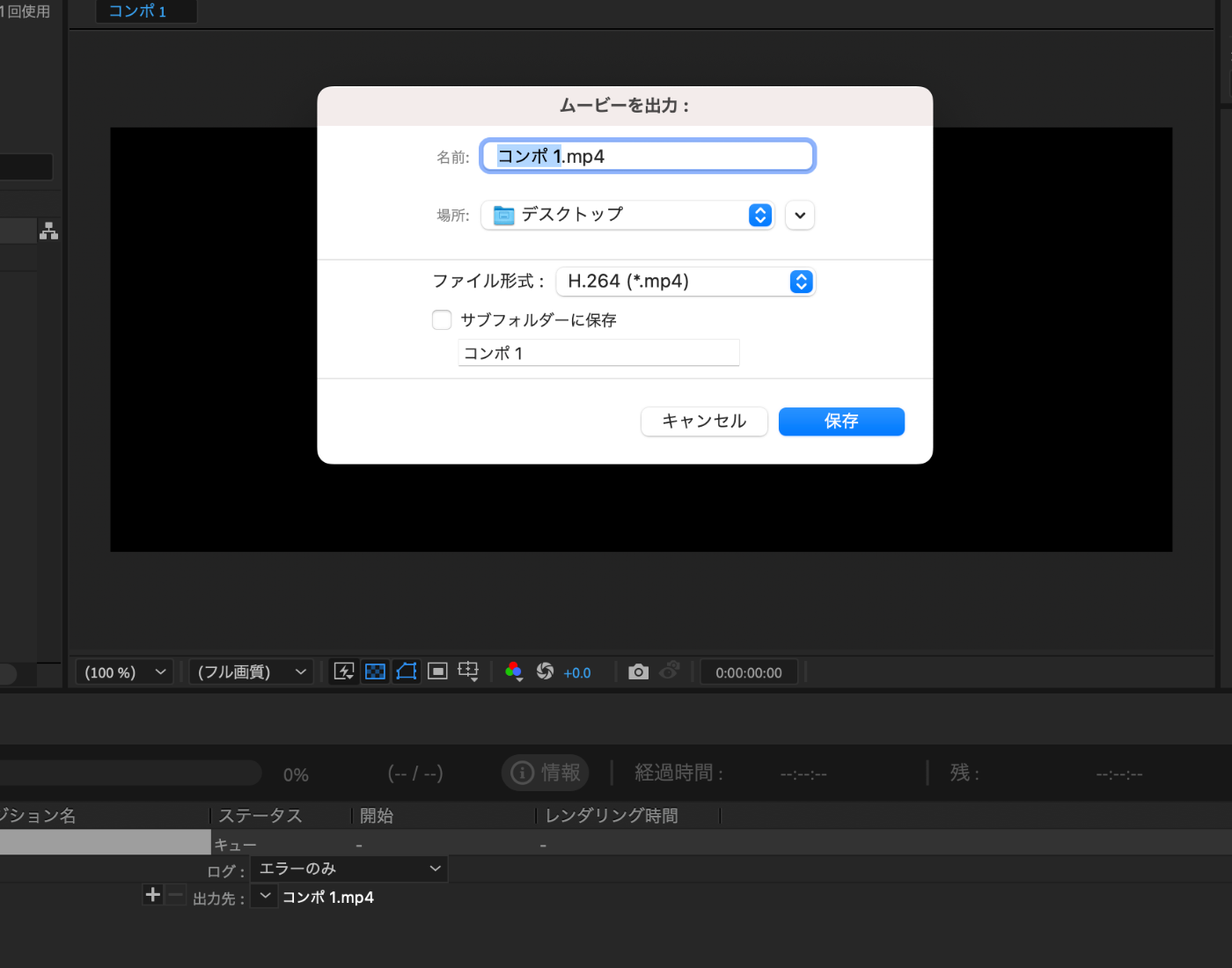Viewport: 1232px width, 968px height.
Task: Click the show snapshot icon
Action: [670, 671]
